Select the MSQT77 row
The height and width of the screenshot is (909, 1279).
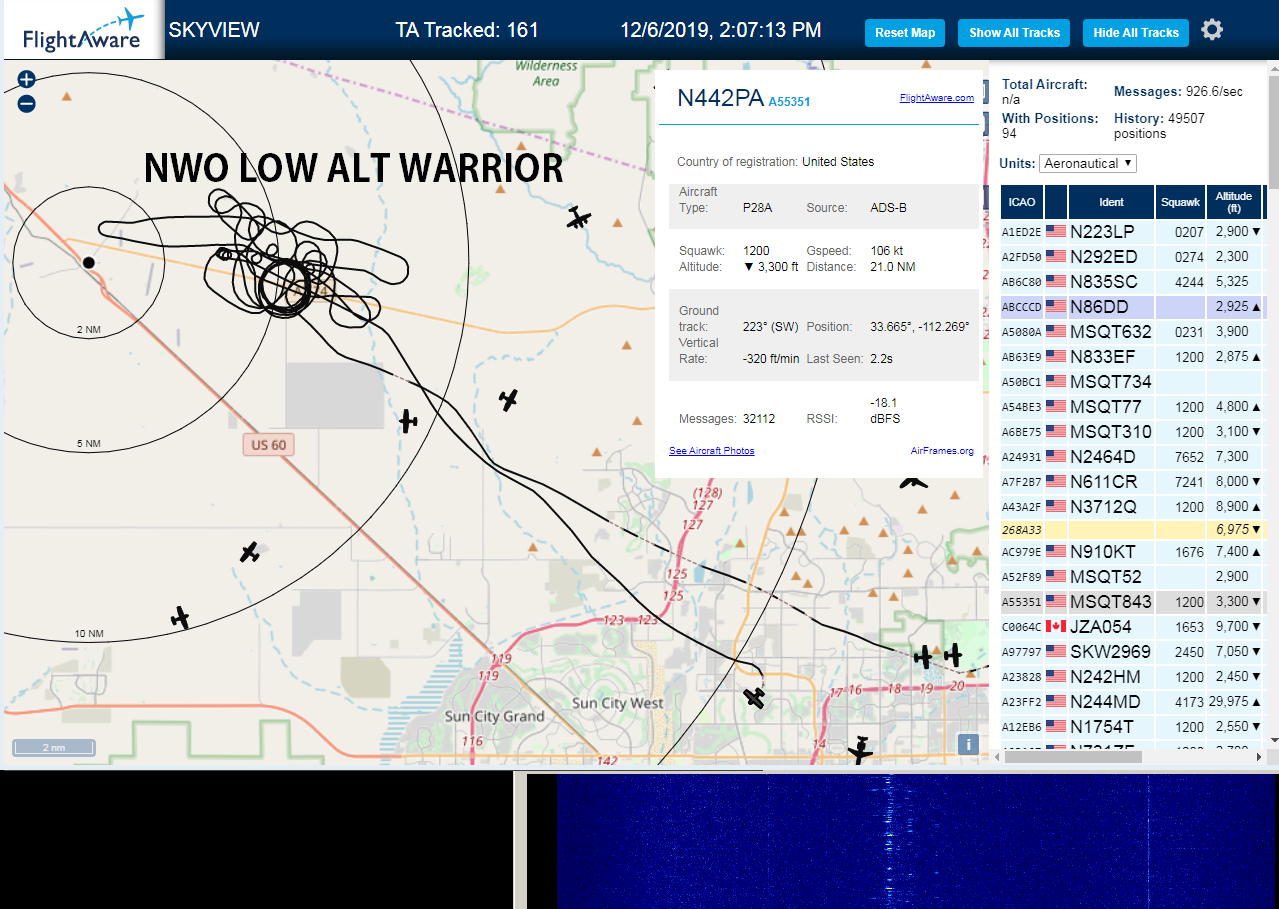tap(1134, 406)
